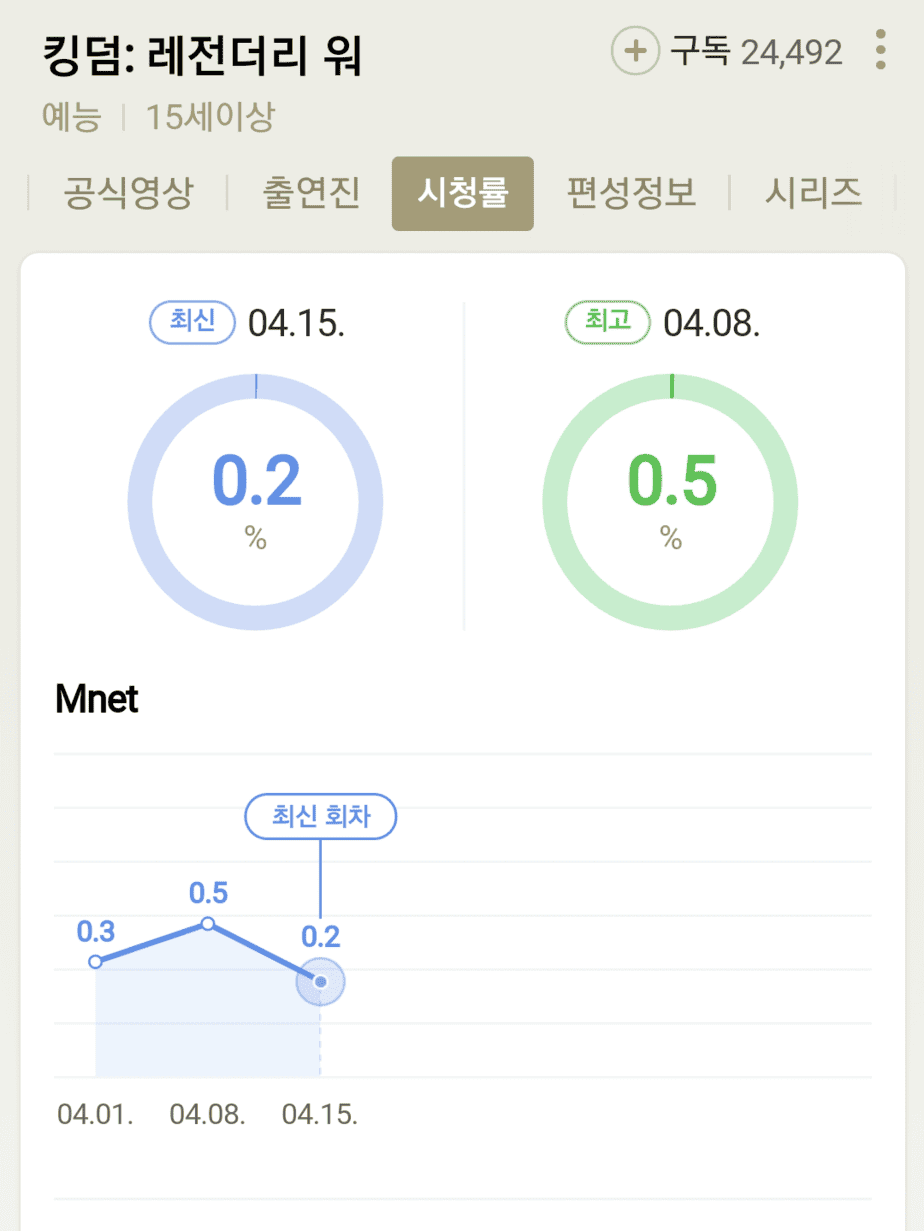Image resolution: width=924 pixels, height=1231 pixels.
Task: Tap the plus subscribe icon
Action: click(x=635, y=51)
